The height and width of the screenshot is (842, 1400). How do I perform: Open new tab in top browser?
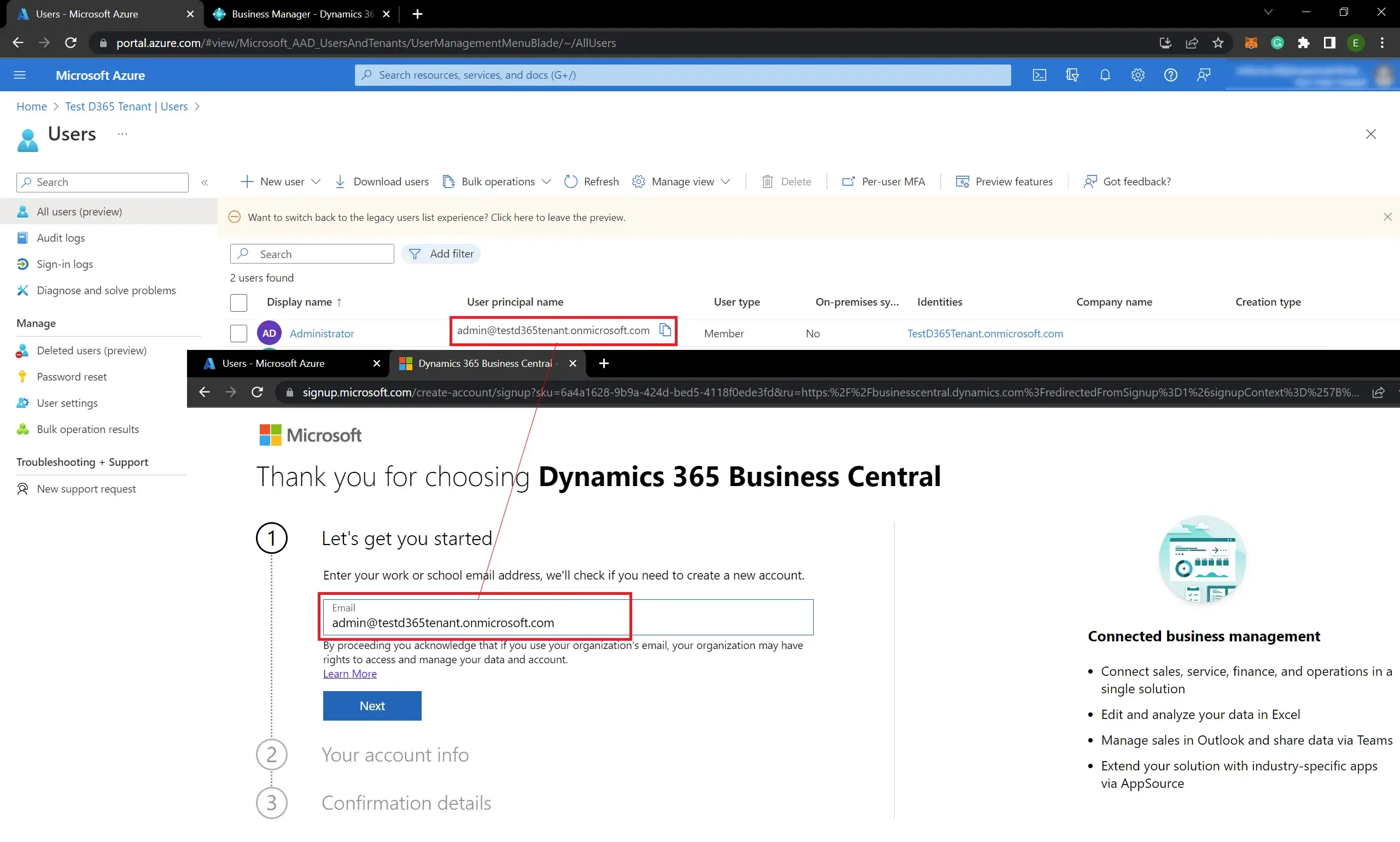point(418,14)
